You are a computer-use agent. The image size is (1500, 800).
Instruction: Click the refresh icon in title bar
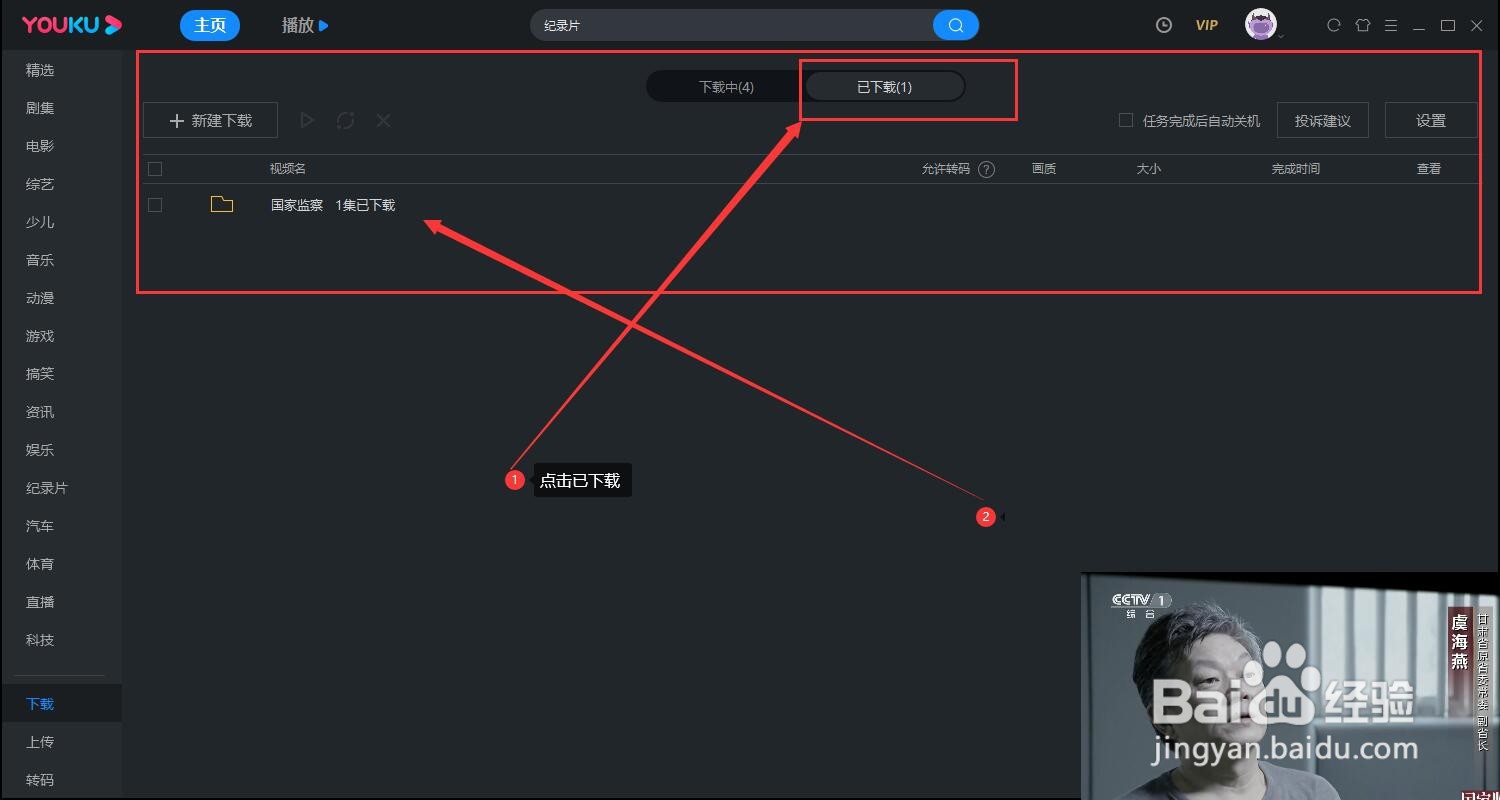(x=1333, y=25)
